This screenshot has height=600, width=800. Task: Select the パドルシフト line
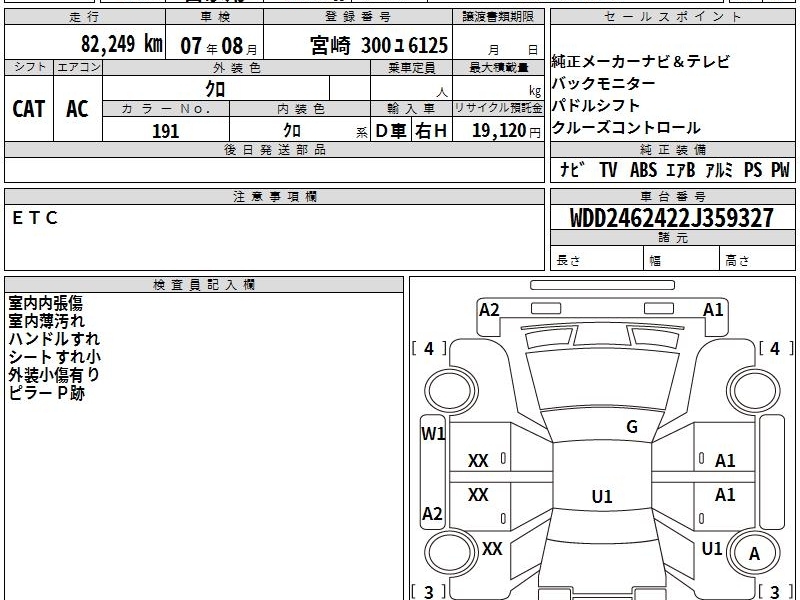pyautogui.click(x=595, y=106)
